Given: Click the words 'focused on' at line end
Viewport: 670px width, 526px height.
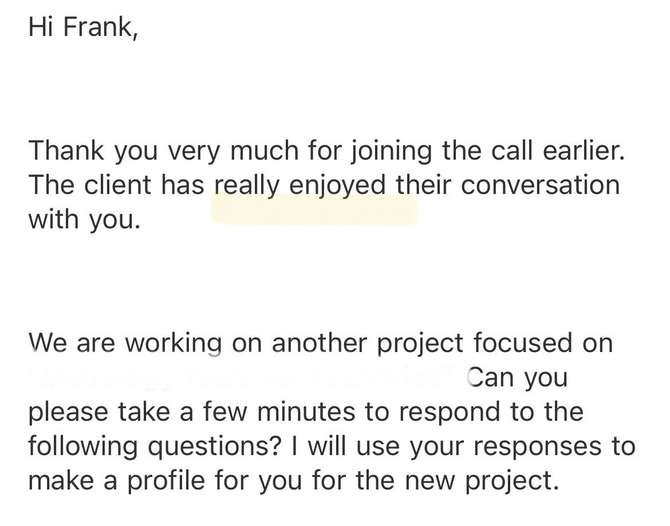Looking at the screenshot, I should (x=543, y=343).
